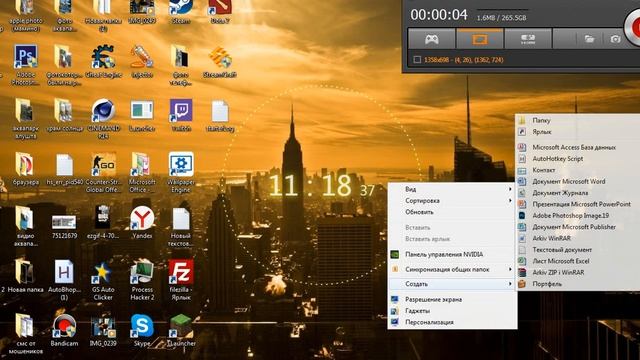Viewport: 640px width, 360px height.
Task: Open Bandicam output folder icon
Action: pyautogui.click(x=589, y=39)
